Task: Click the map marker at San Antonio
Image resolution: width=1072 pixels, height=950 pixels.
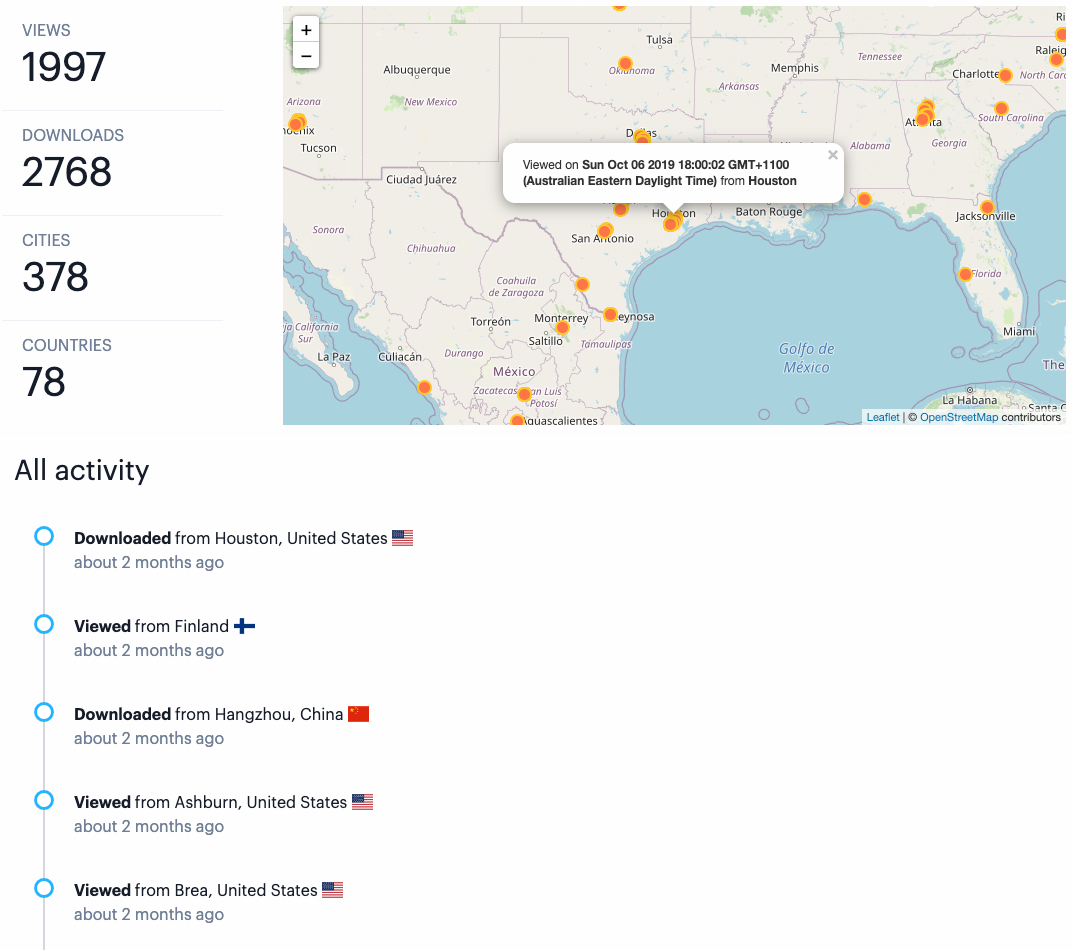Action: tap(605, 230)
